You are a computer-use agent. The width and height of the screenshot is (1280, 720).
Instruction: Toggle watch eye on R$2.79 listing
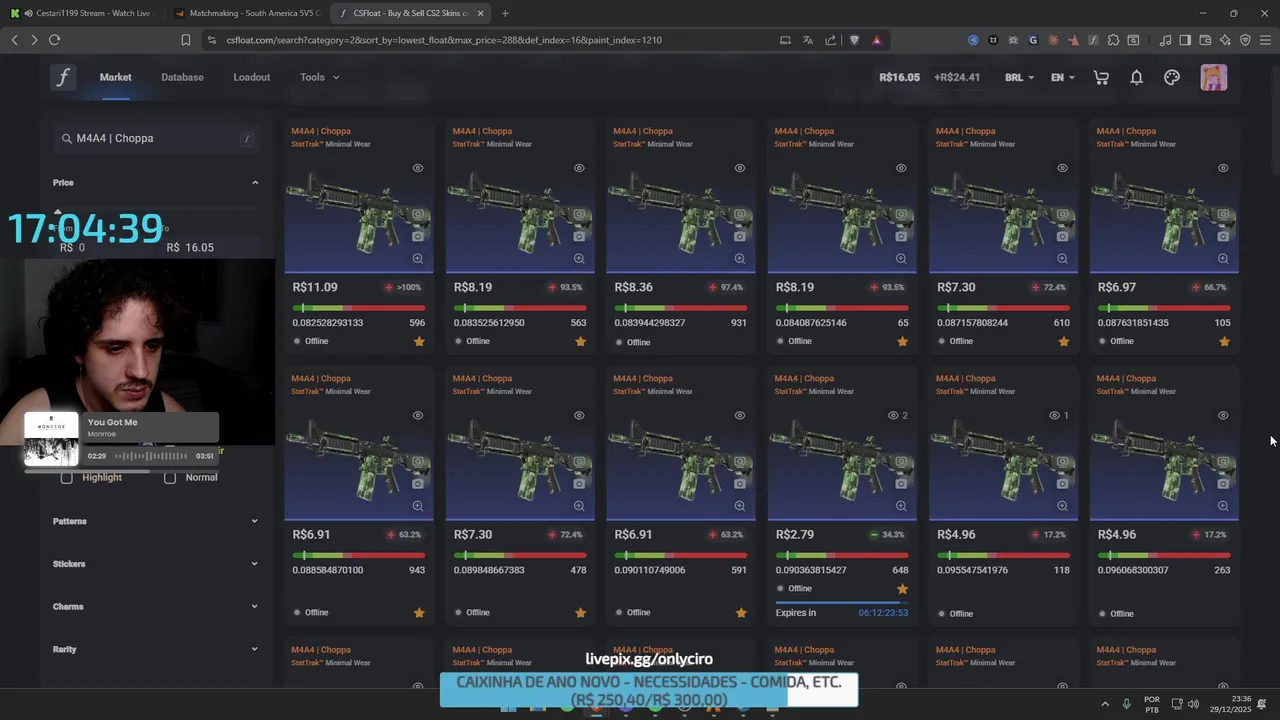894,415
